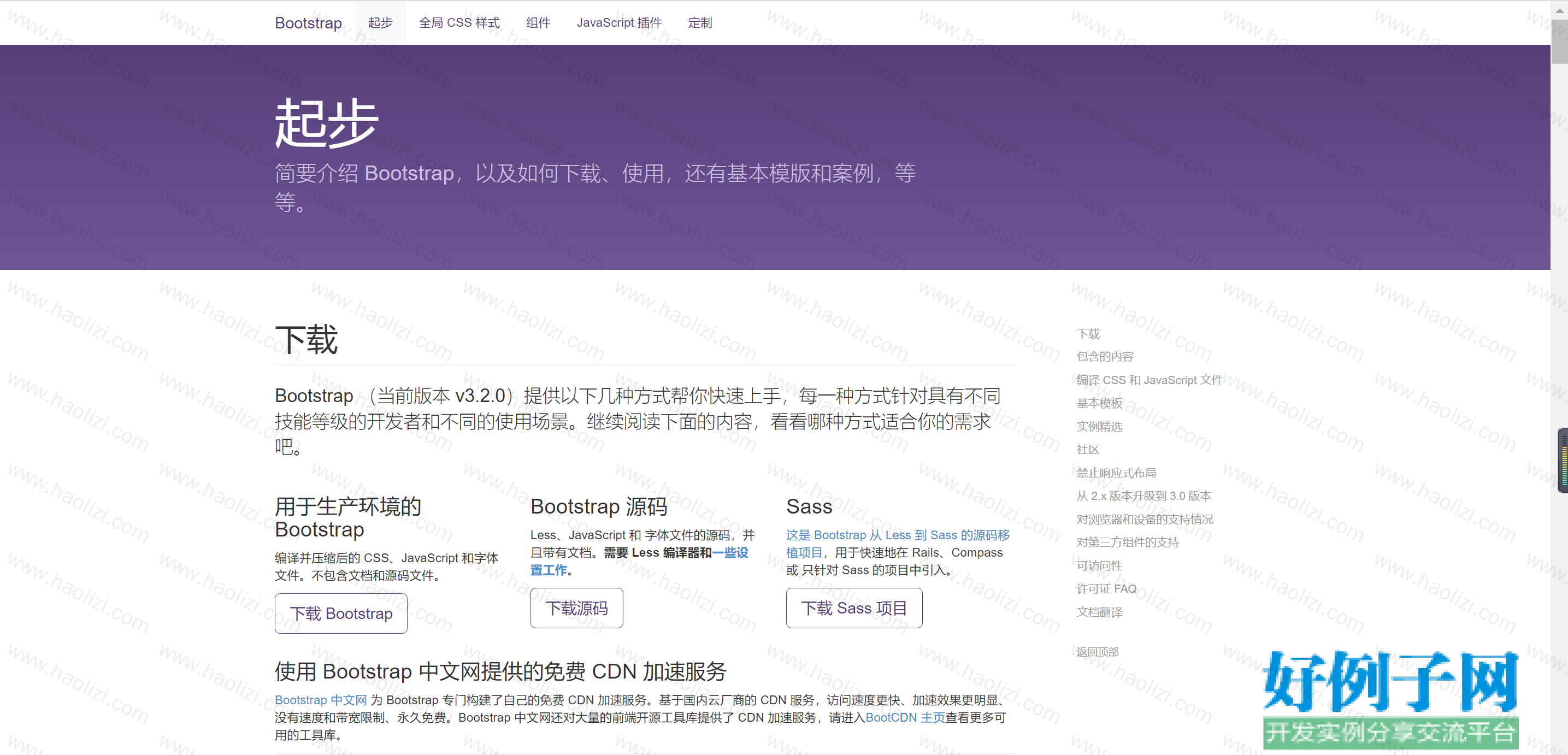Jump to 基本模板 in the sidebar
Image resolution: width=1568 pixels, height=755 pixels.
pyautogui.click(x=1099, y=403)
